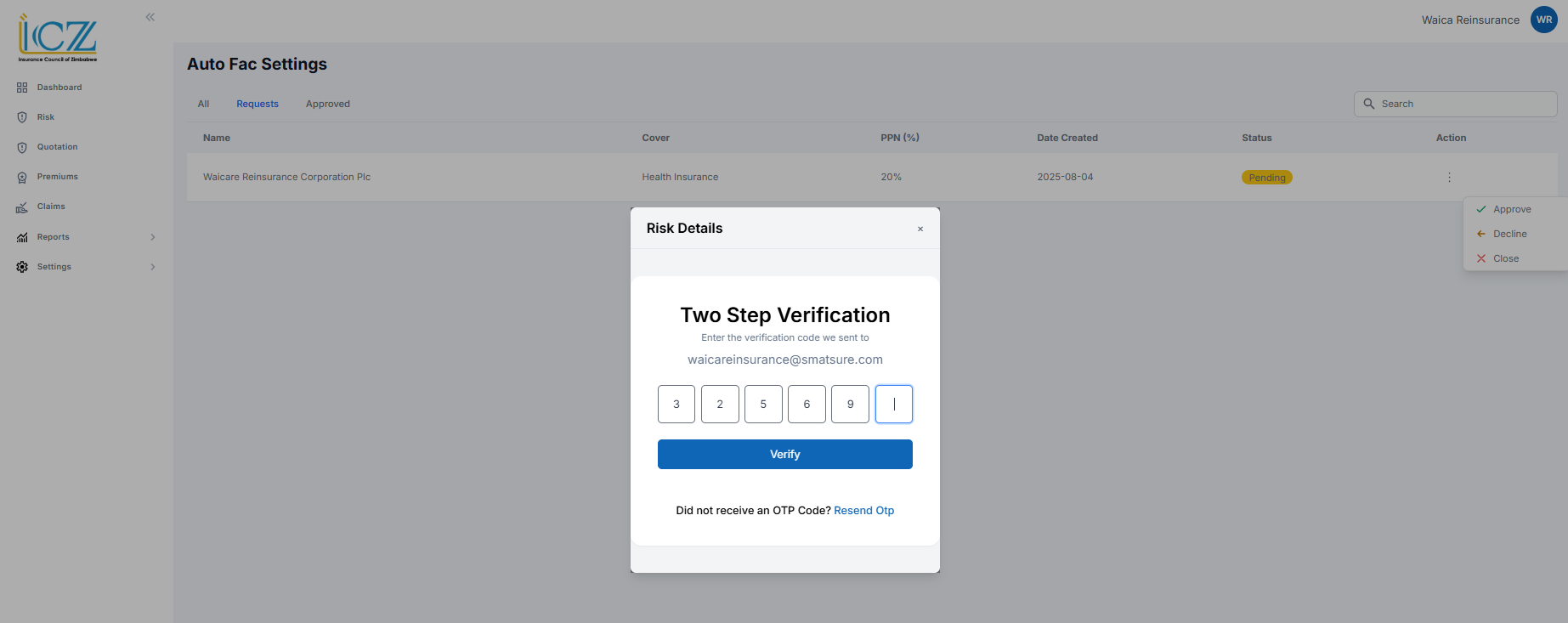This screenshot has width=1568, height=623.
Task: Open Dashboard from sidebar icon
Action: tap(22, 88)
